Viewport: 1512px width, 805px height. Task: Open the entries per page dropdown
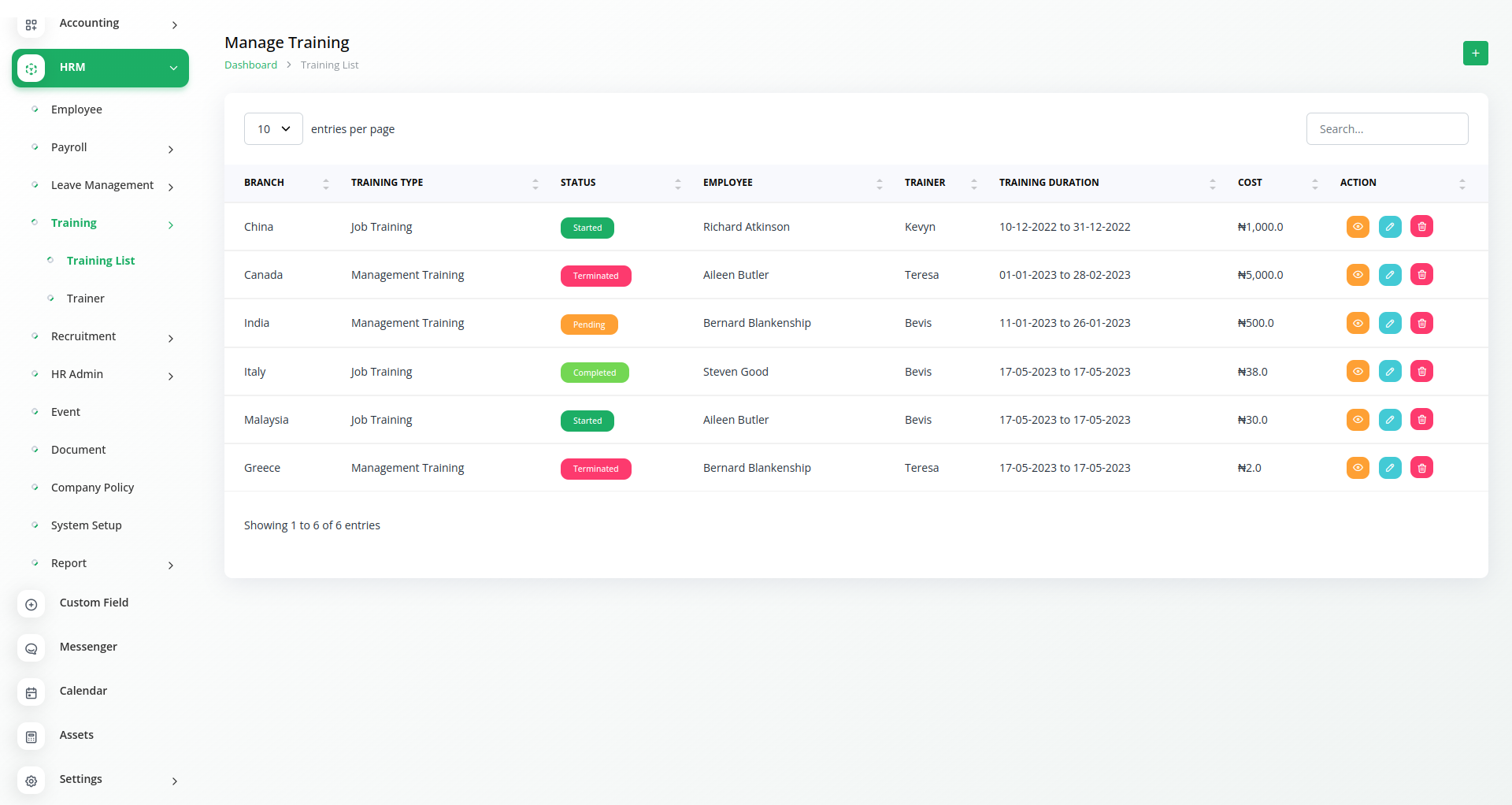click(273, 129)
